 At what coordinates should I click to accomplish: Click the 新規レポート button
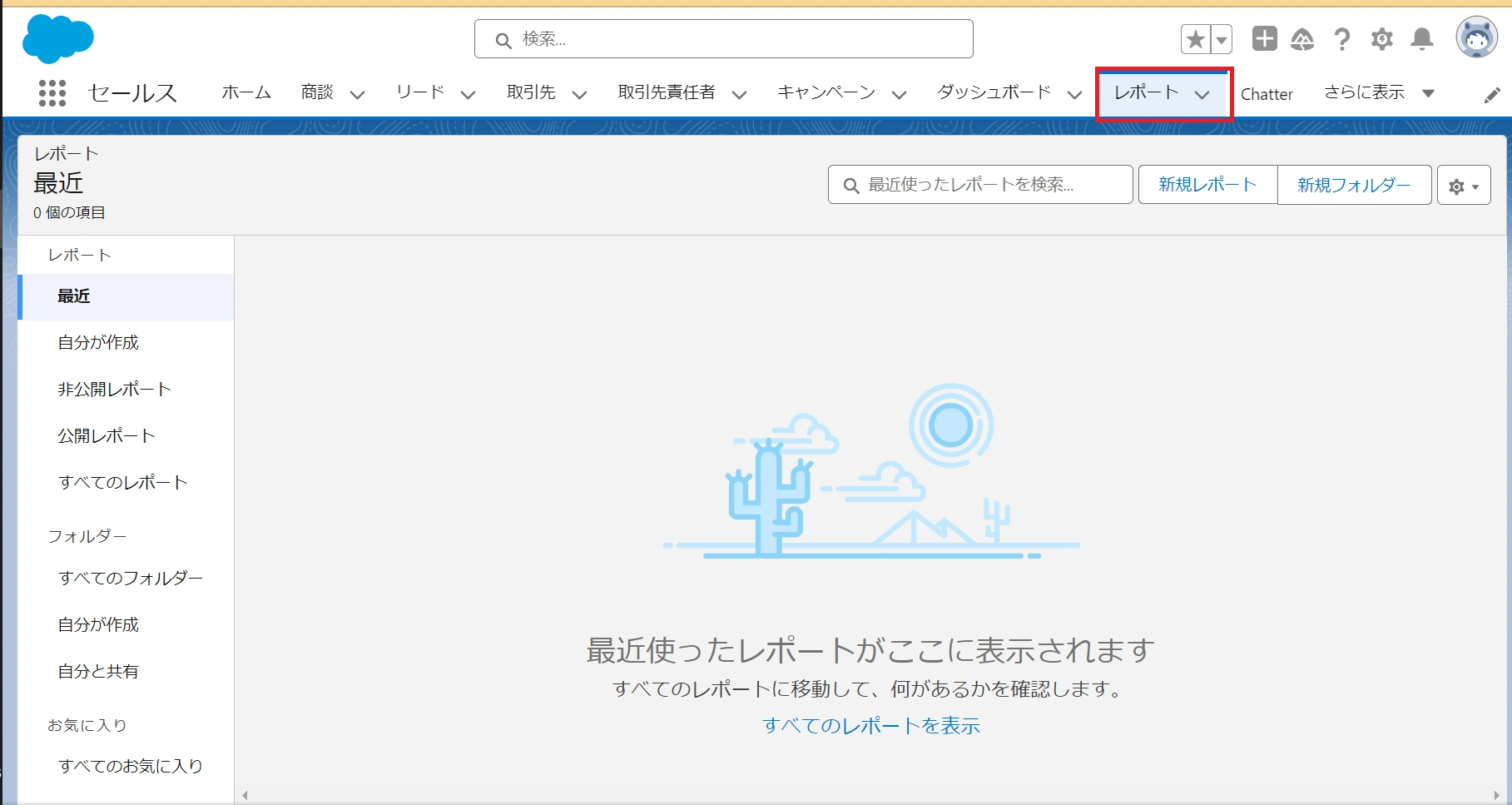(1207, 185)
